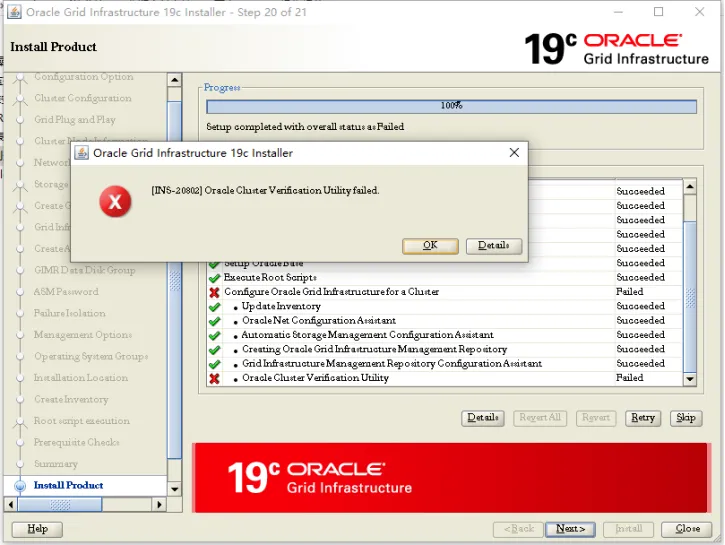Select the Oracle Cluster Verification Utility row
Screen dimensions: 725x545
(444, 378)
